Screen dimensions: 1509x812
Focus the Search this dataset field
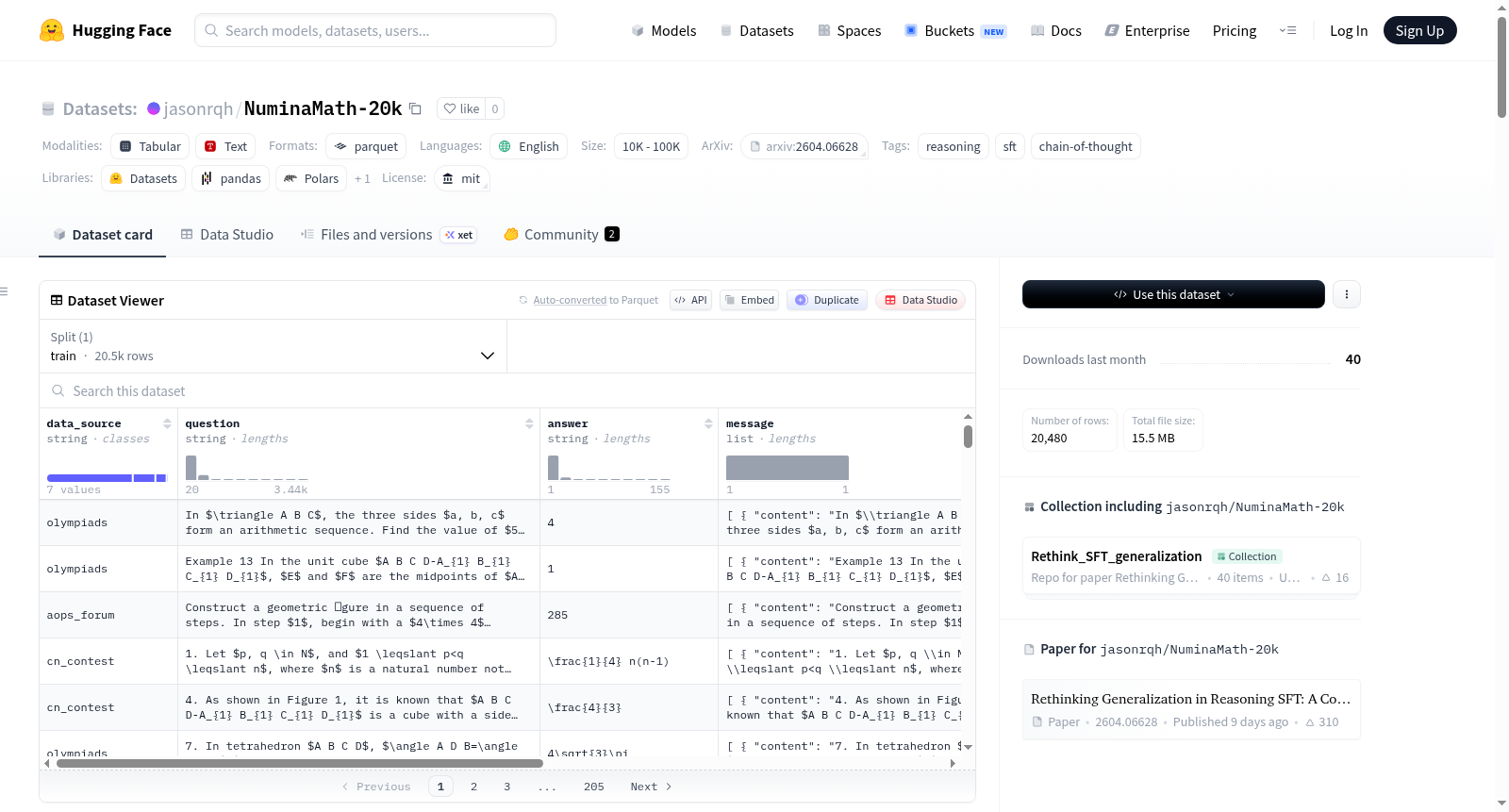coord(507,391)
